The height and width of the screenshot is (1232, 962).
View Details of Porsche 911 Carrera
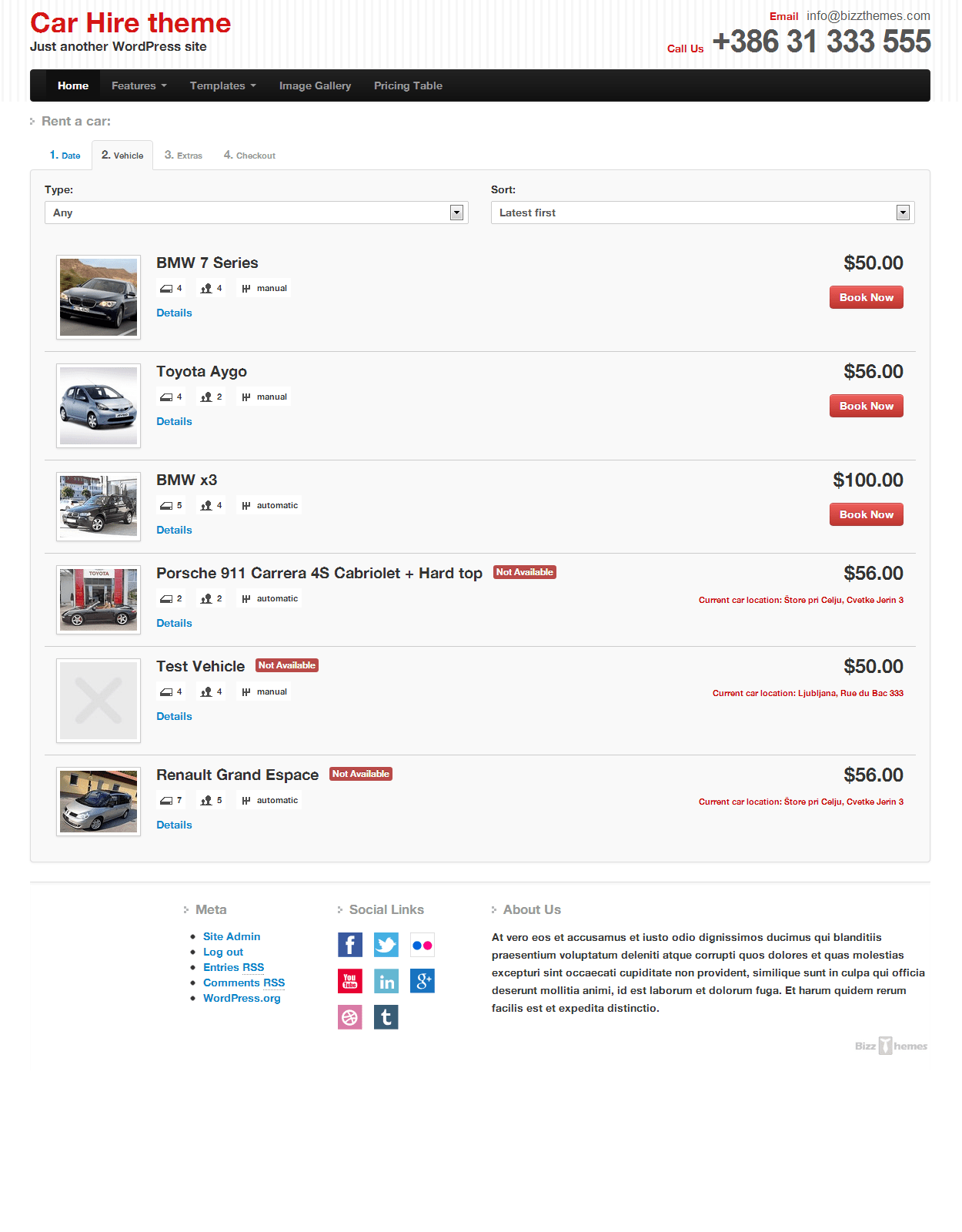tap(174, 623)
